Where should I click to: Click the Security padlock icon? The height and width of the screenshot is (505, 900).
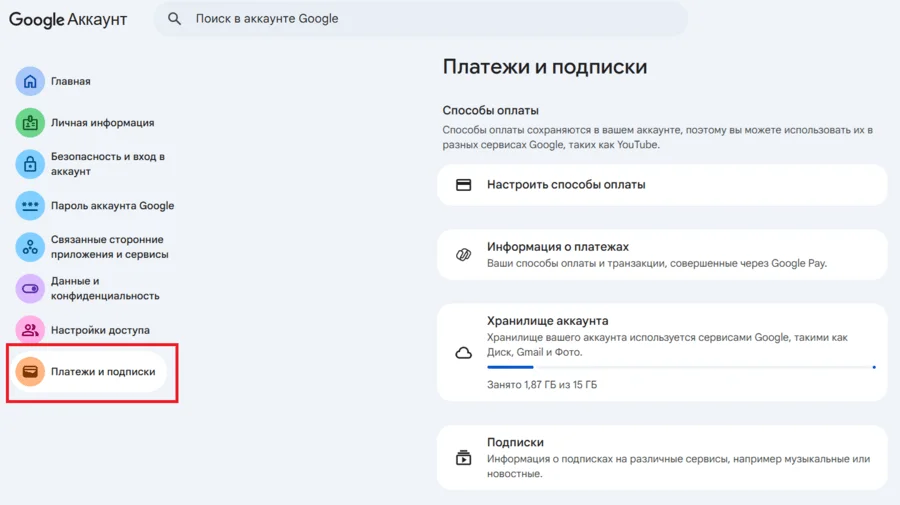[30, 164]
